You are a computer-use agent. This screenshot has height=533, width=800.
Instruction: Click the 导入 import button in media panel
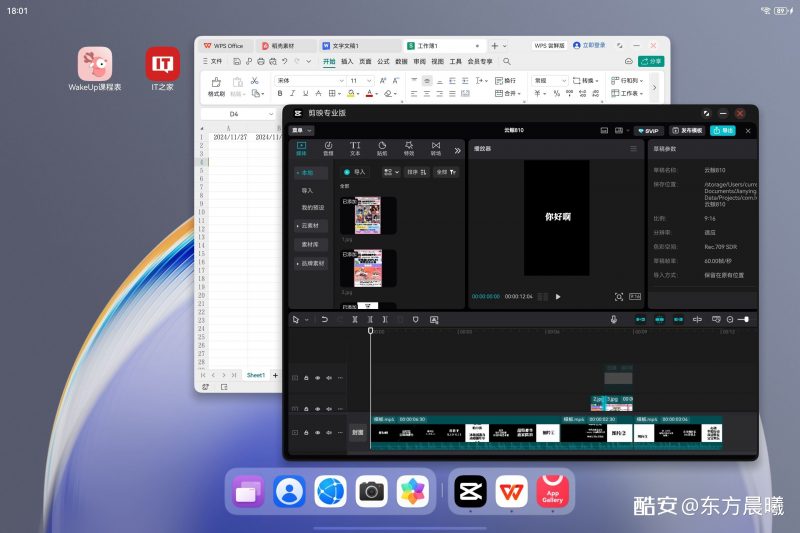355,172
